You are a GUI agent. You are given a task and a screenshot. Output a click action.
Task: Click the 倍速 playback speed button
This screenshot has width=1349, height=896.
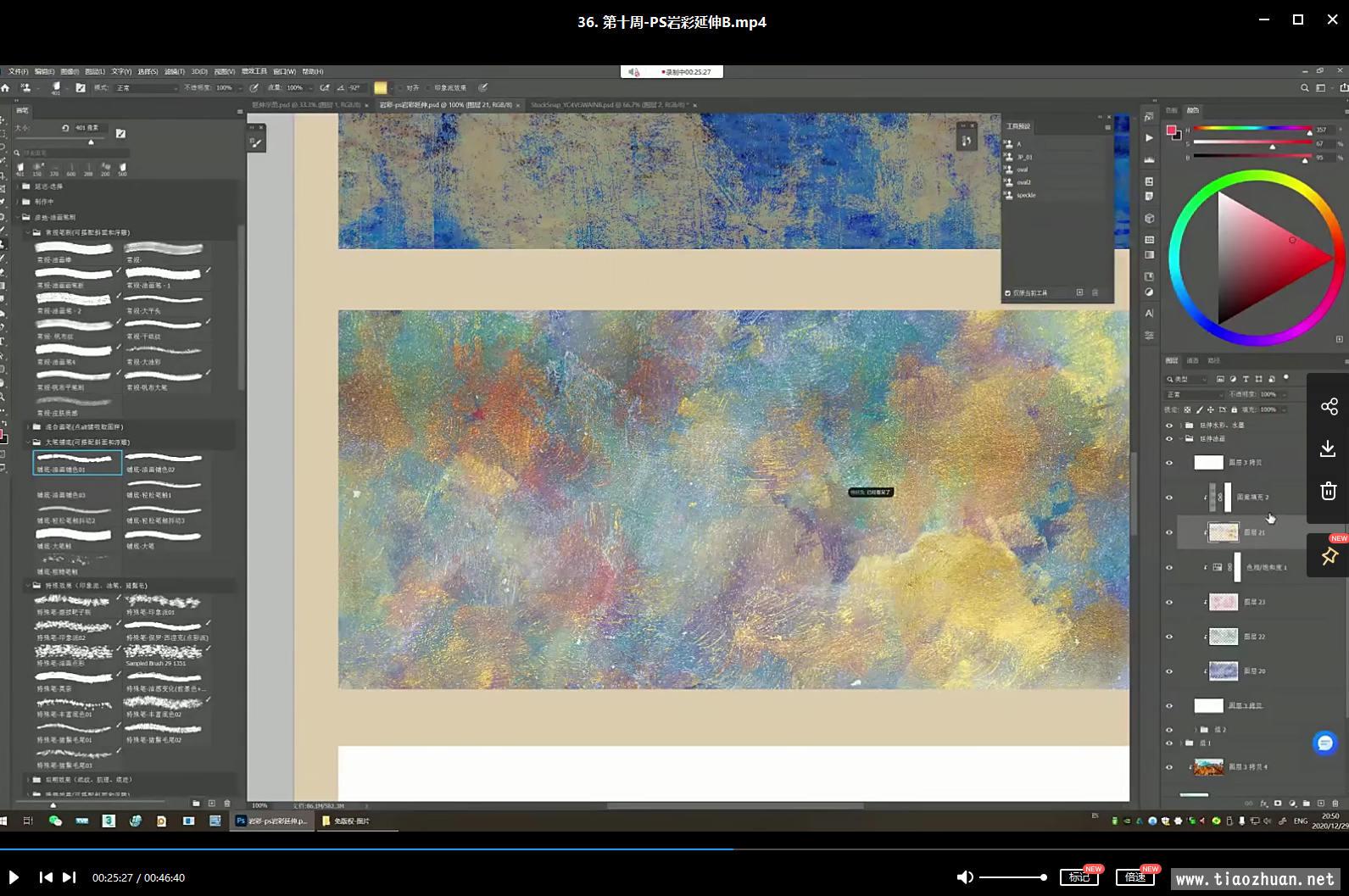point(1135,877)
